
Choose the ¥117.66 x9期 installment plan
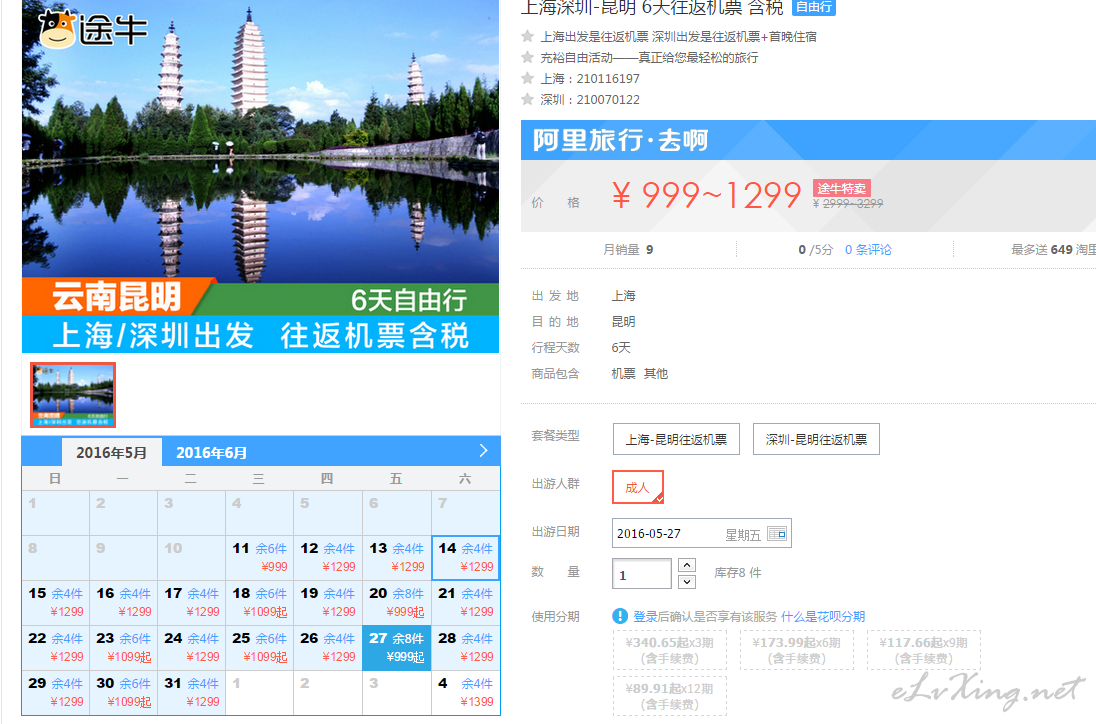point(923,650)
